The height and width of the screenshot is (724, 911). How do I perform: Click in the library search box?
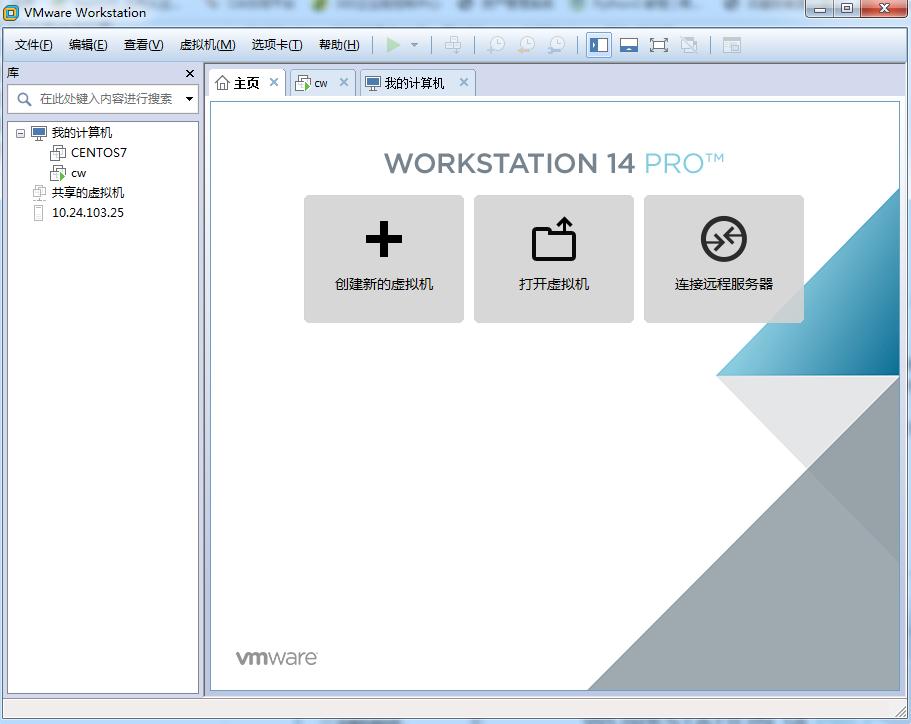(100, 99)
